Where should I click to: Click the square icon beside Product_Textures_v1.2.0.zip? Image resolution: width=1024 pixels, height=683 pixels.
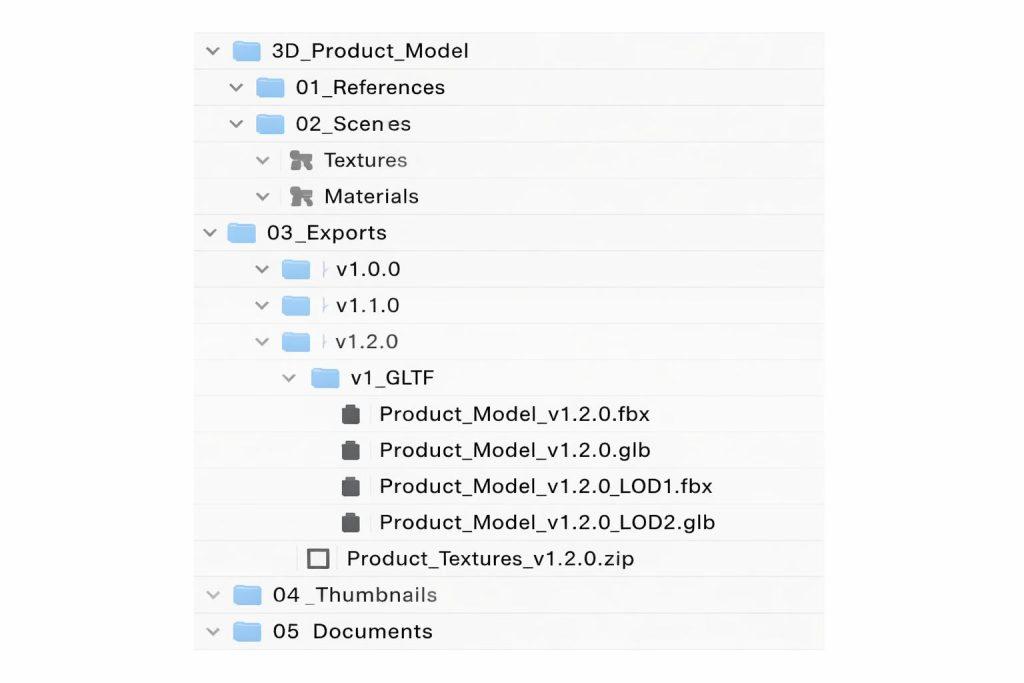click(318, 559)
